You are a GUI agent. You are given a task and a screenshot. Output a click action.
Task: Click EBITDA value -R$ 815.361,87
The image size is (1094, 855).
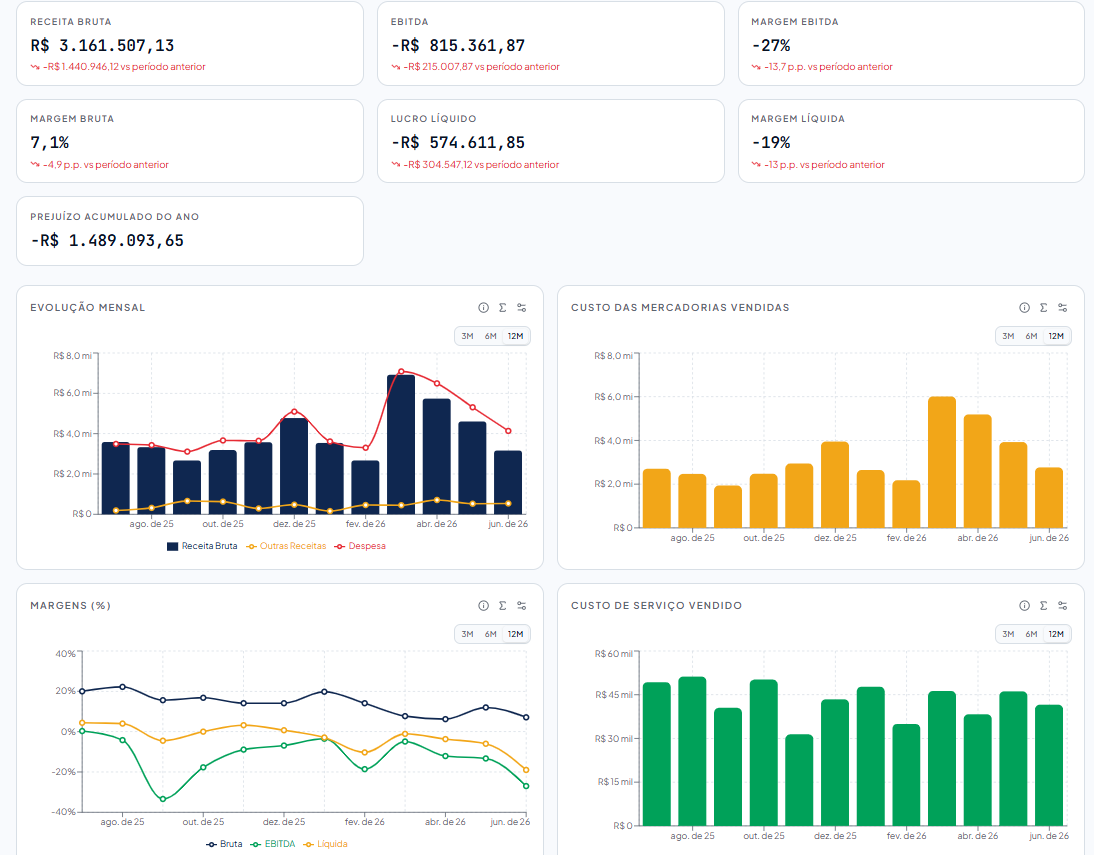[458, 46]
